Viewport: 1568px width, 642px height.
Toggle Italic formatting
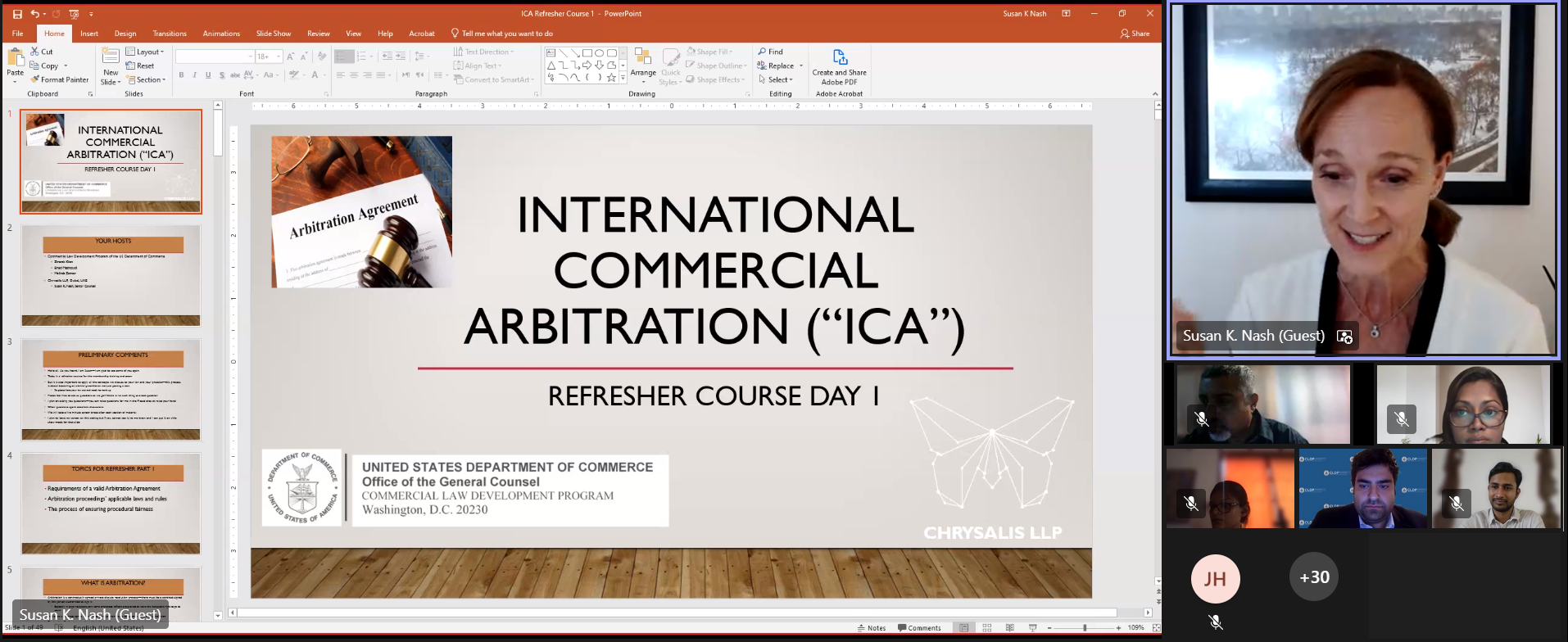(x=194, y=75)
